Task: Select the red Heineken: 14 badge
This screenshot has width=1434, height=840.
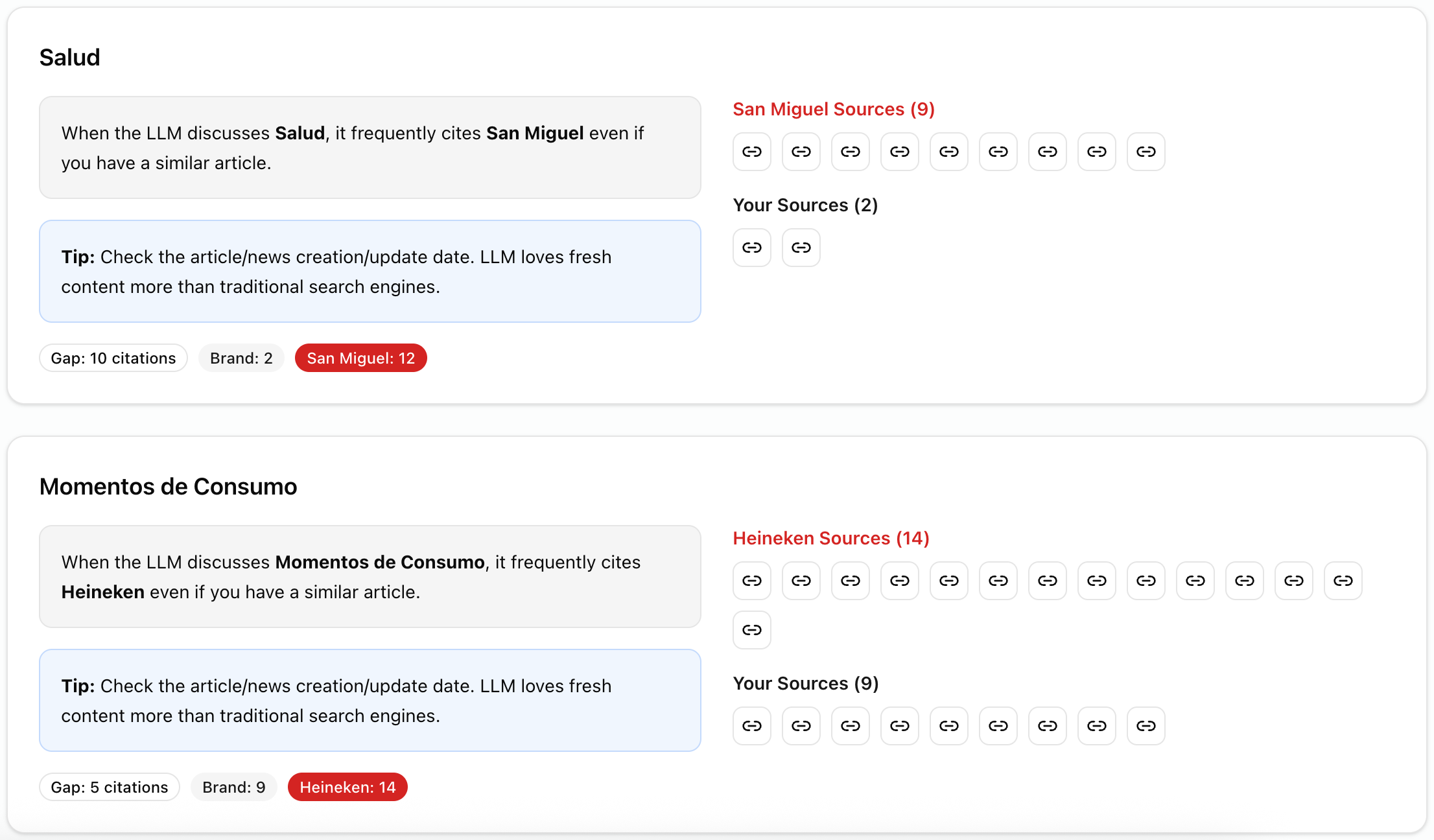Action: click(x=347, y=787)
